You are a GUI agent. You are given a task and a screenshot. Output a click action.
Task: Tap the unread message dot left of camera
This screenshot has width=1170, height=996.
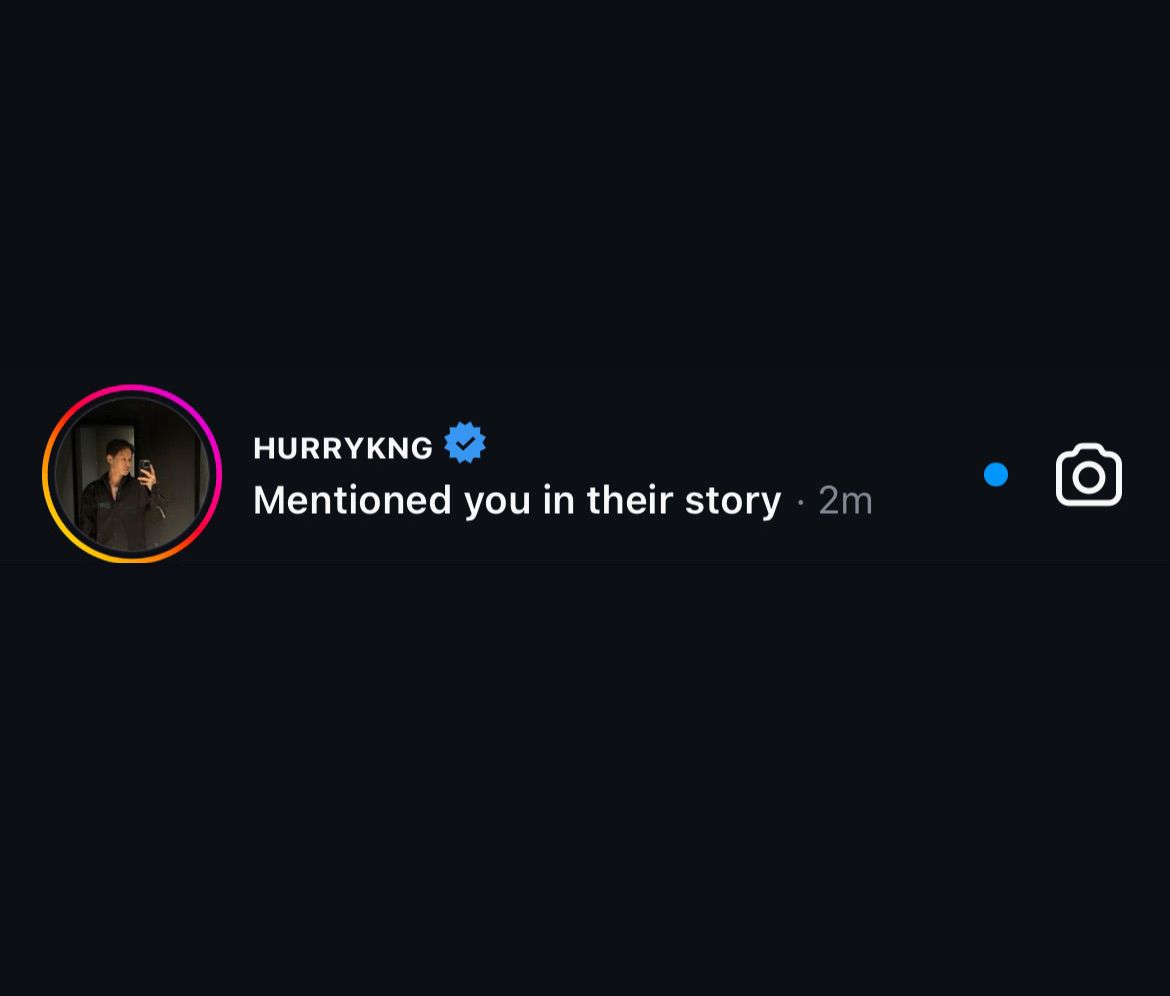[995, 475]
